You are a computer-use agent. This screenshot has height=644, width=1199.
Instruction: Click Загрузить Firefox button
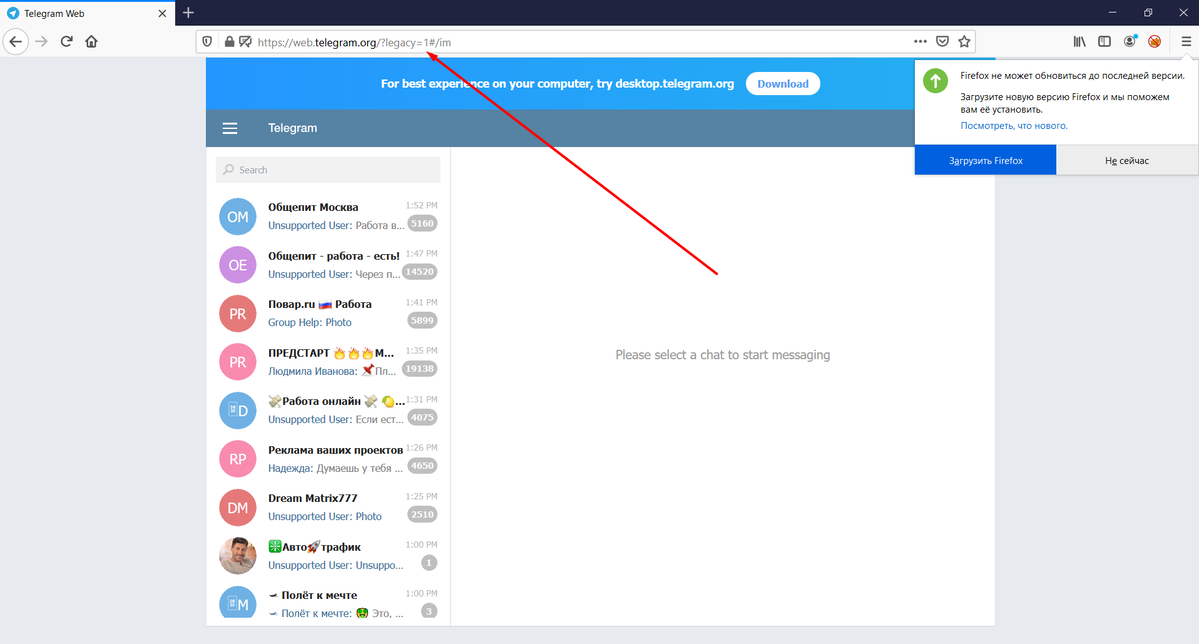point(986,161)
